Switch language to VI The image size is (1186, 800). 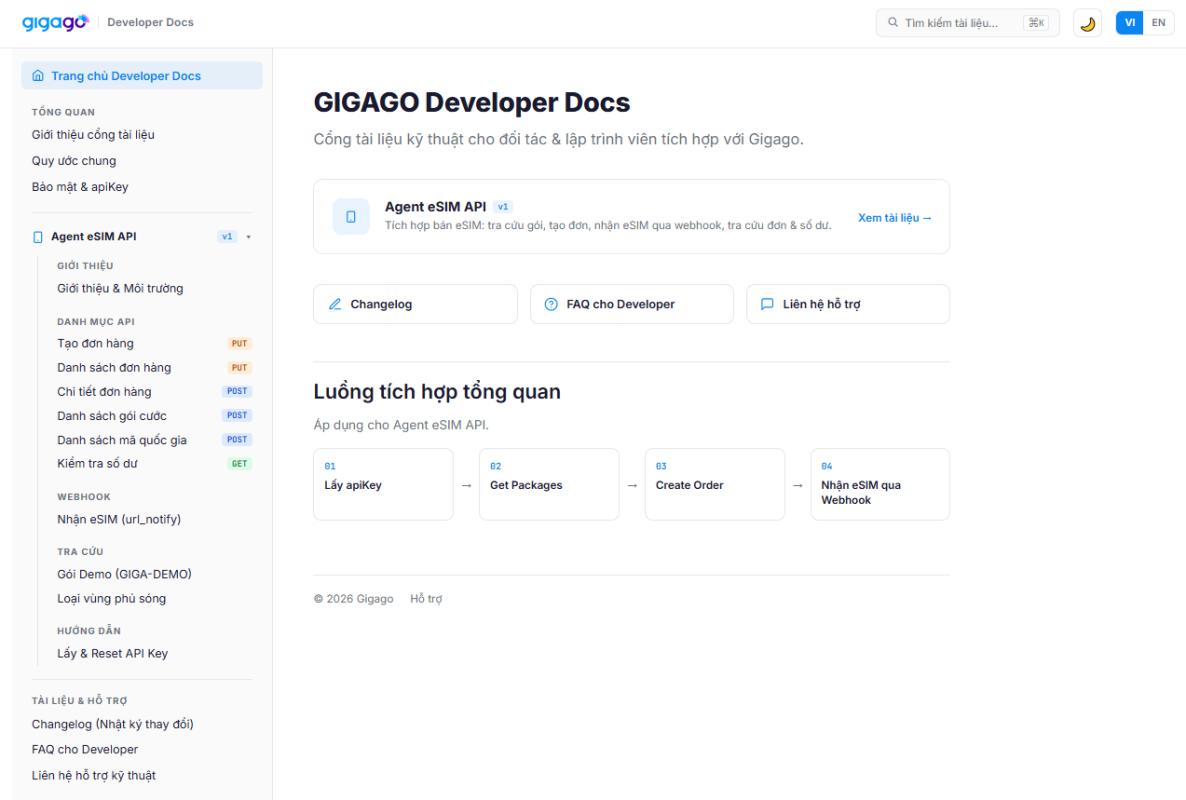point(1129,23)
